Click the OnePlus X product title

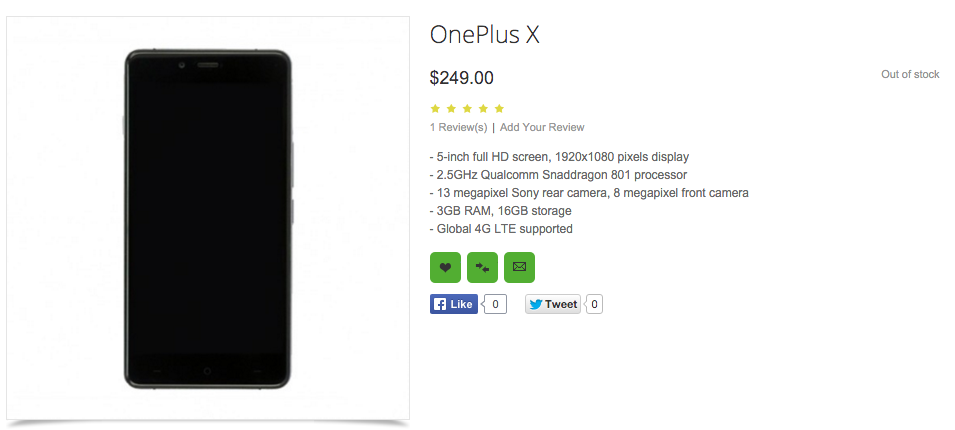click(x=485, y=35)
